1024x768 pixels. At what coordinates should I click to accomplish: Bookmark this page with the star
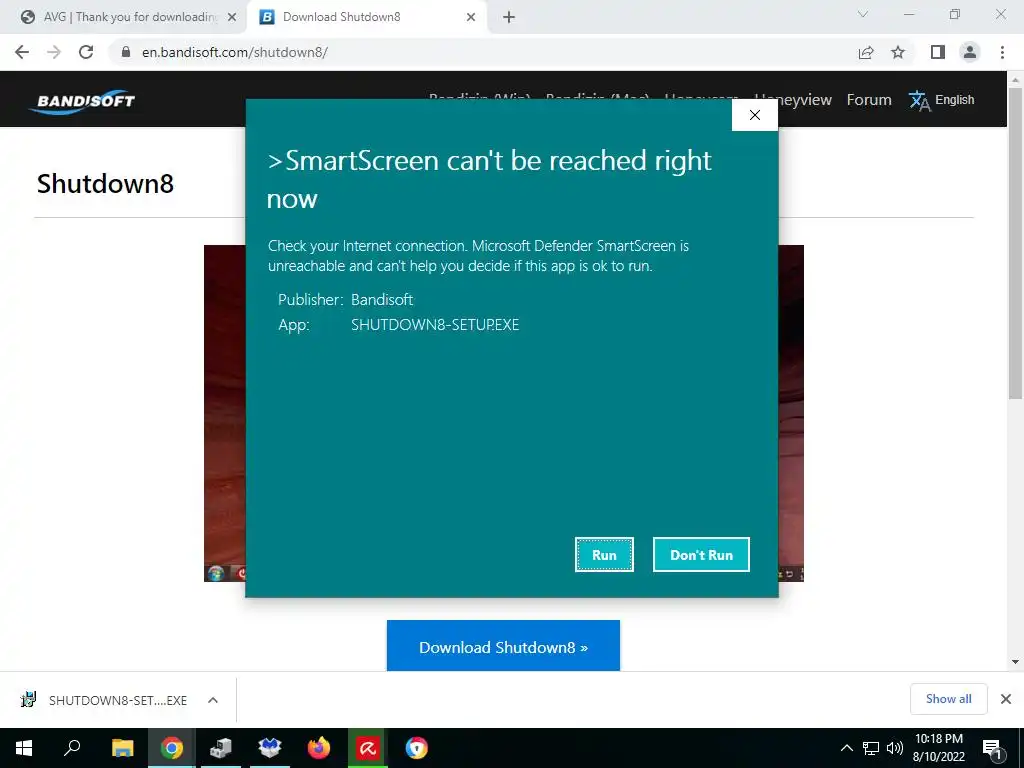click(x=898, y=52)
